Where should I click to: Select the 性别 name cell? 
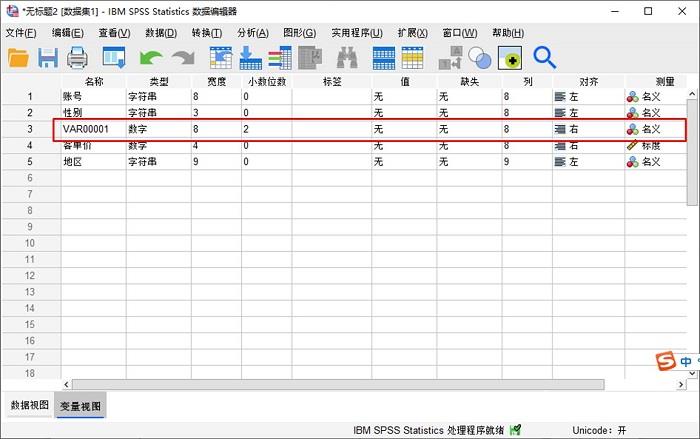[93, 113]
